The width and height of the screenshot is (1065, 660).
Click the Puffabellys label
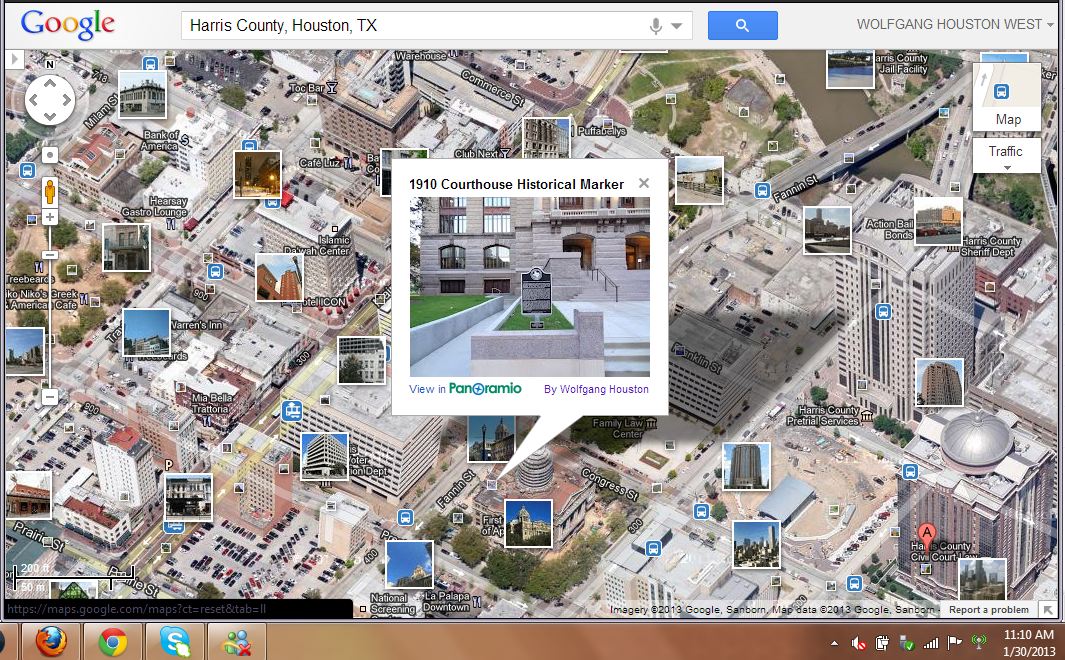click(602, 131)
